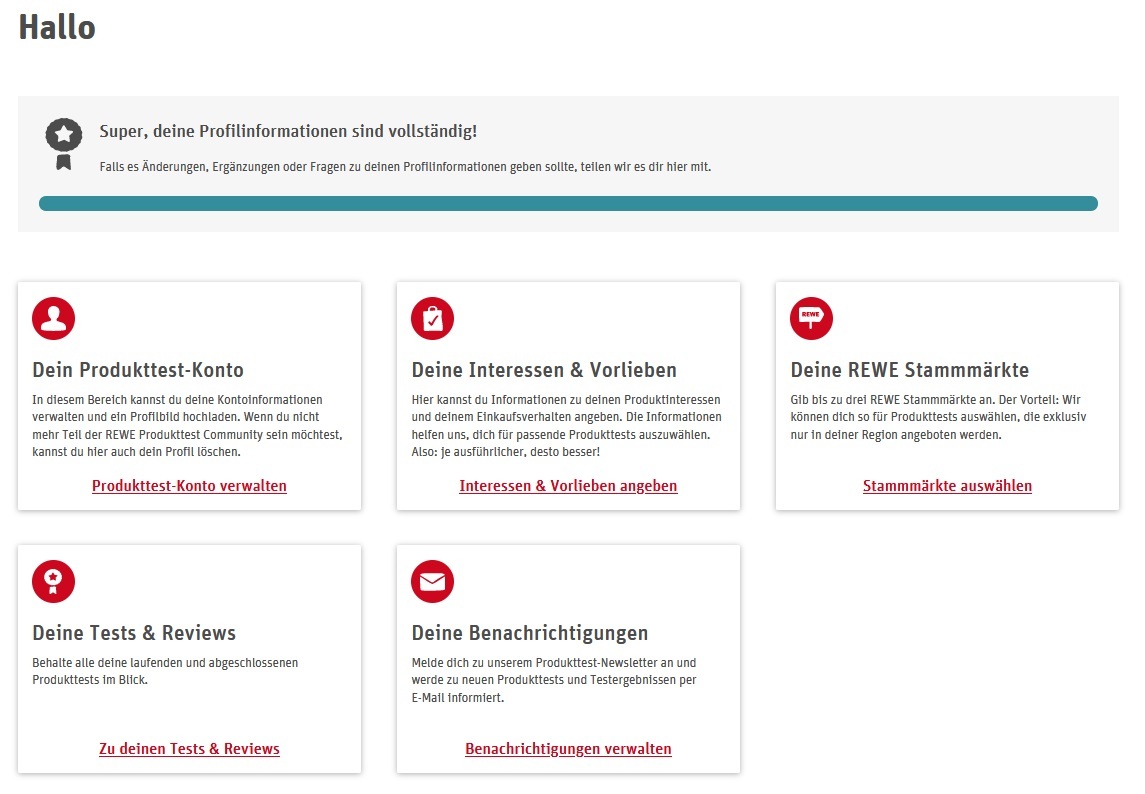Click the shopping bag icon for Interessen
The image size is (1145, 794).
point(432,318)
